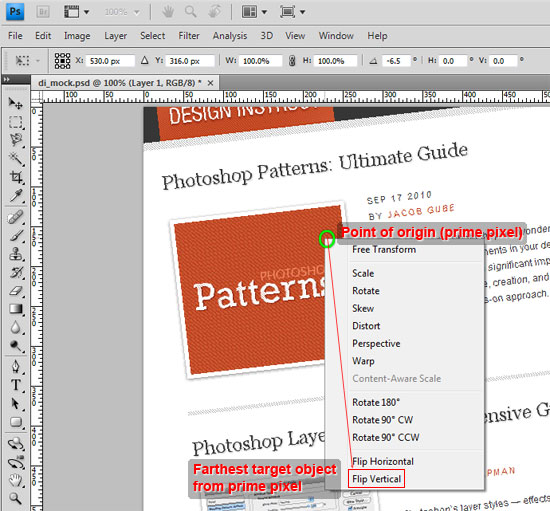
Task: Select the Rectangle shape tool
Action: coord(16,422)
